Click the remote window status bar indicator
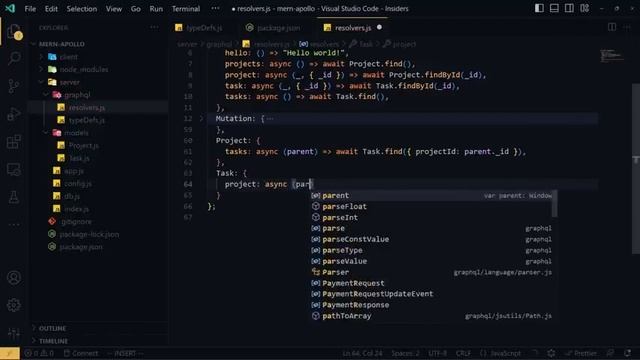 [9, 353]
